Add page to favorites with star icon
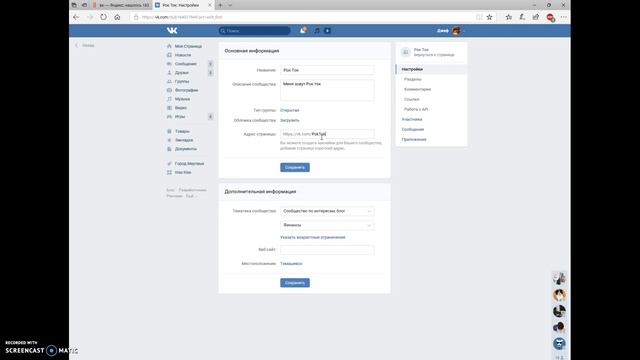Screen dimensions: 640x360 tap(489, 17)
